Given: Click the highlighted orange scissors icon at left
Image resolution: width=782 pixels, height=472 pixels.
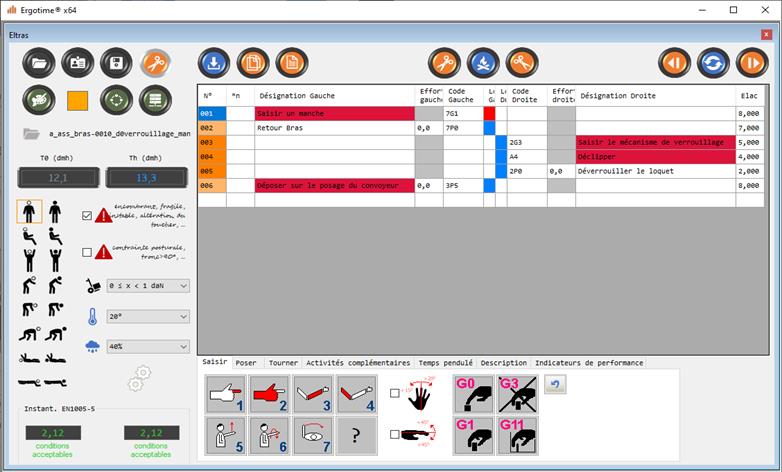Looking at the screenshot, I should [x=155, y=63].
